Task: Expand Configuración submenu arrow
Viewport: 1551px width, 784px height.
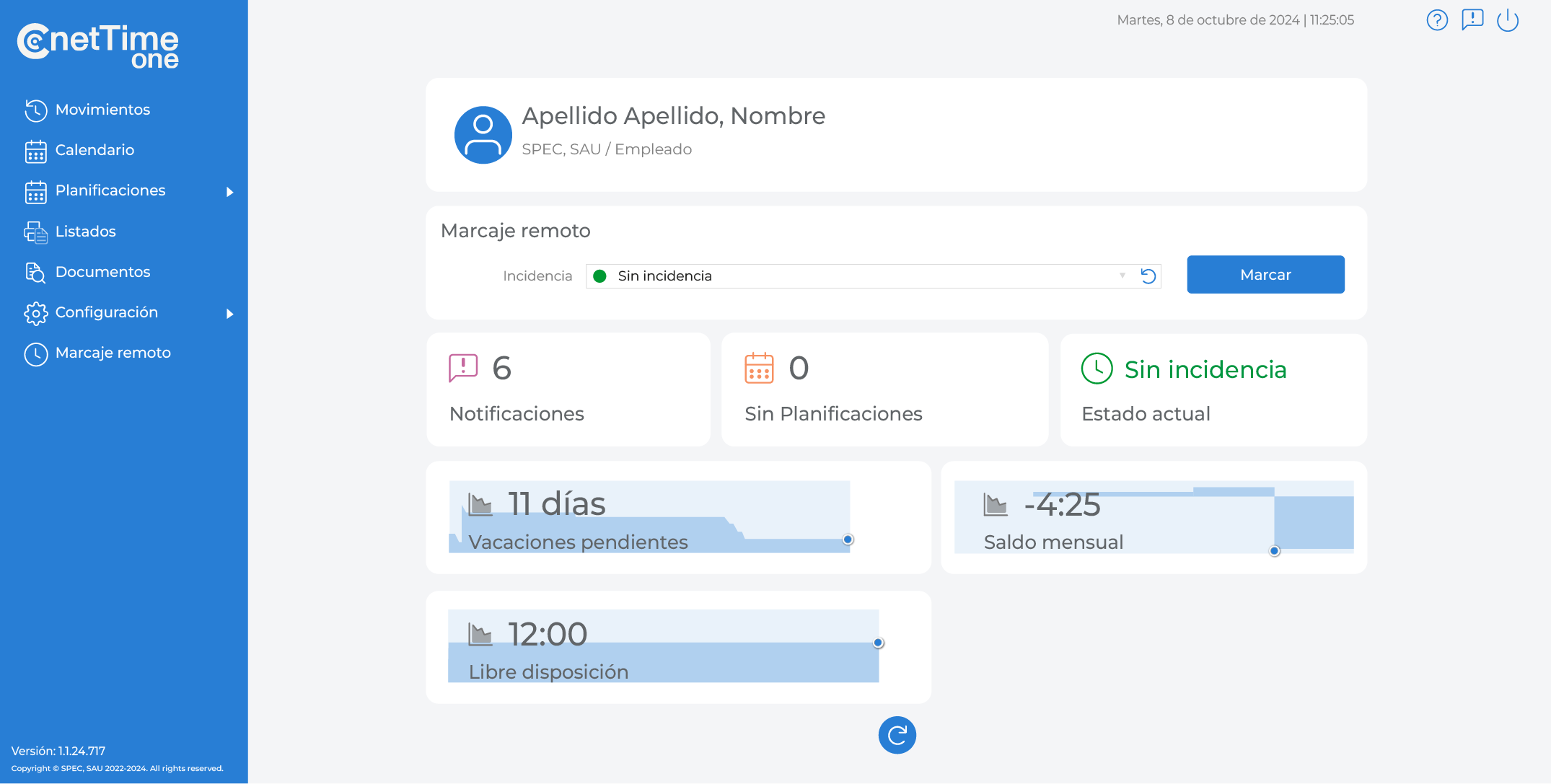Action: point(229,314)
